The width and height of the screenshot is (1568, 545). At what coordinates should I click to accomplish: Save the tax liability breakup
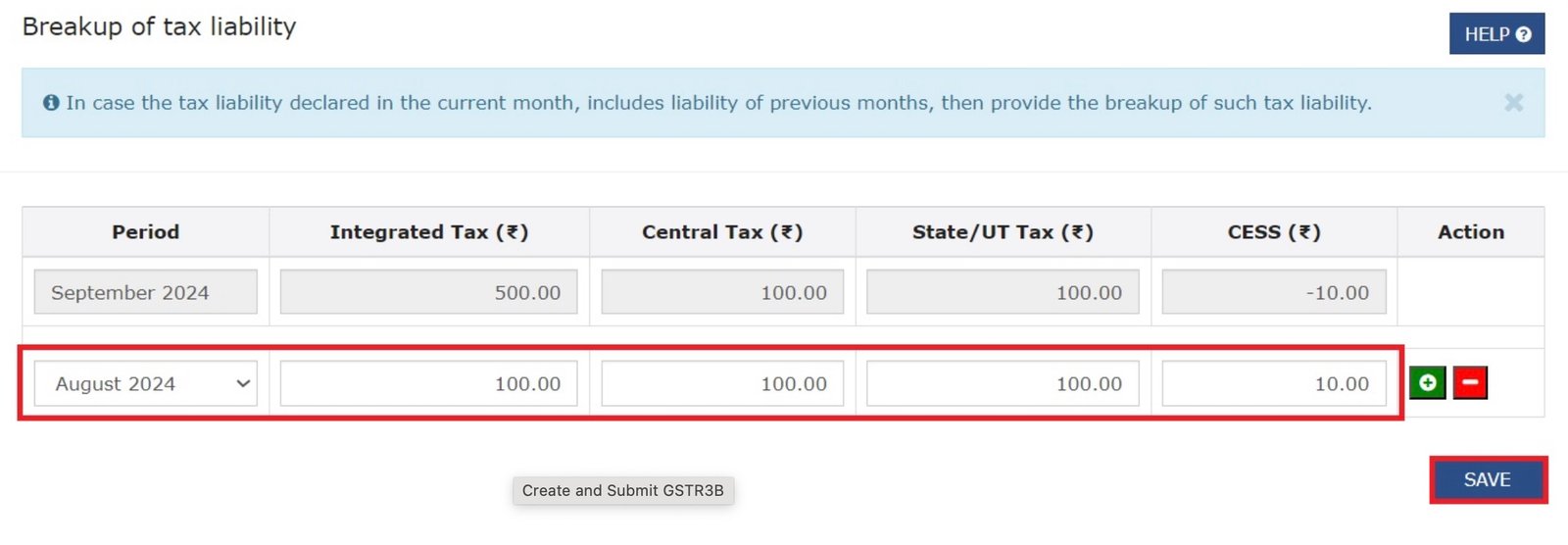1487,480
